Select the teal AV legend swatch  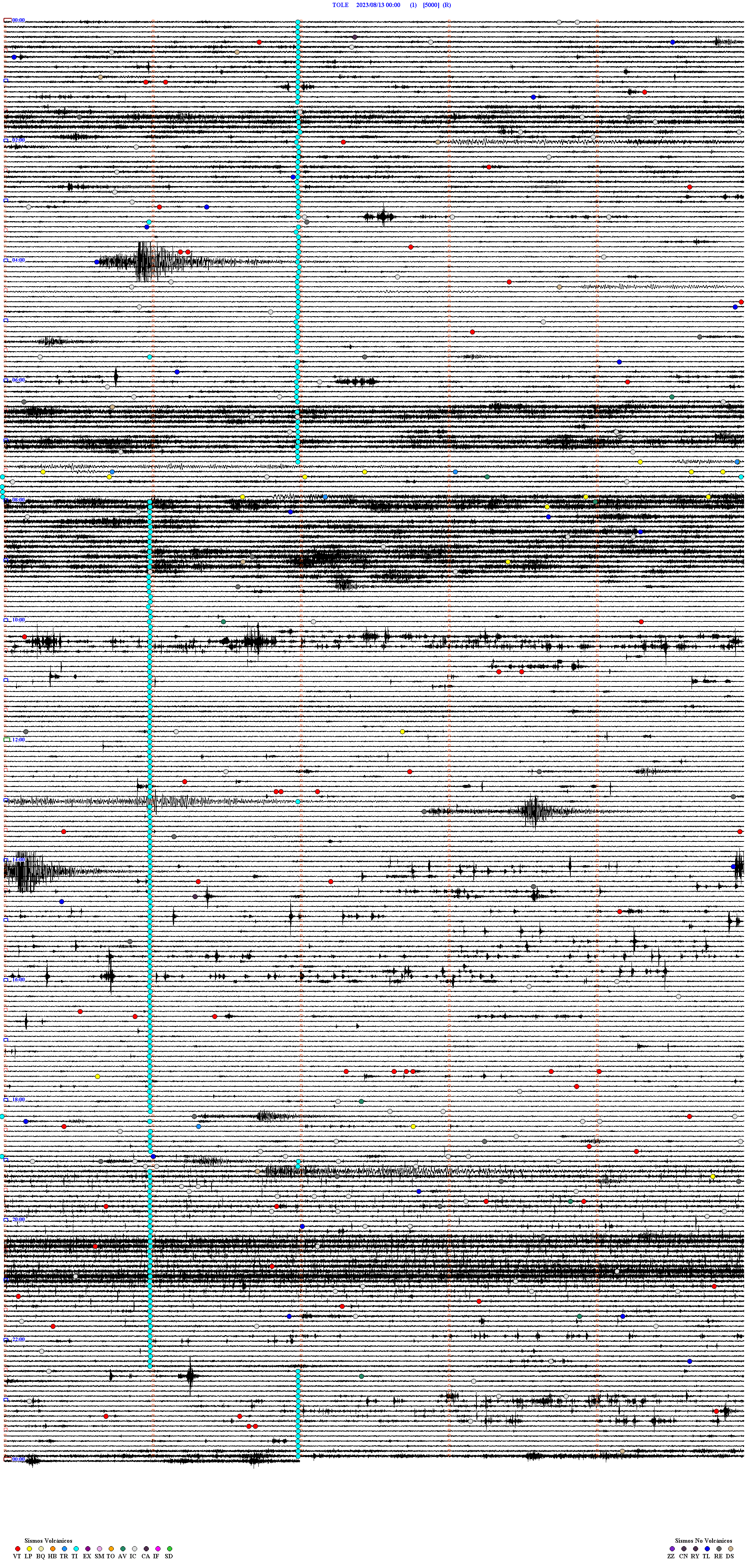tap(123, 1549)
